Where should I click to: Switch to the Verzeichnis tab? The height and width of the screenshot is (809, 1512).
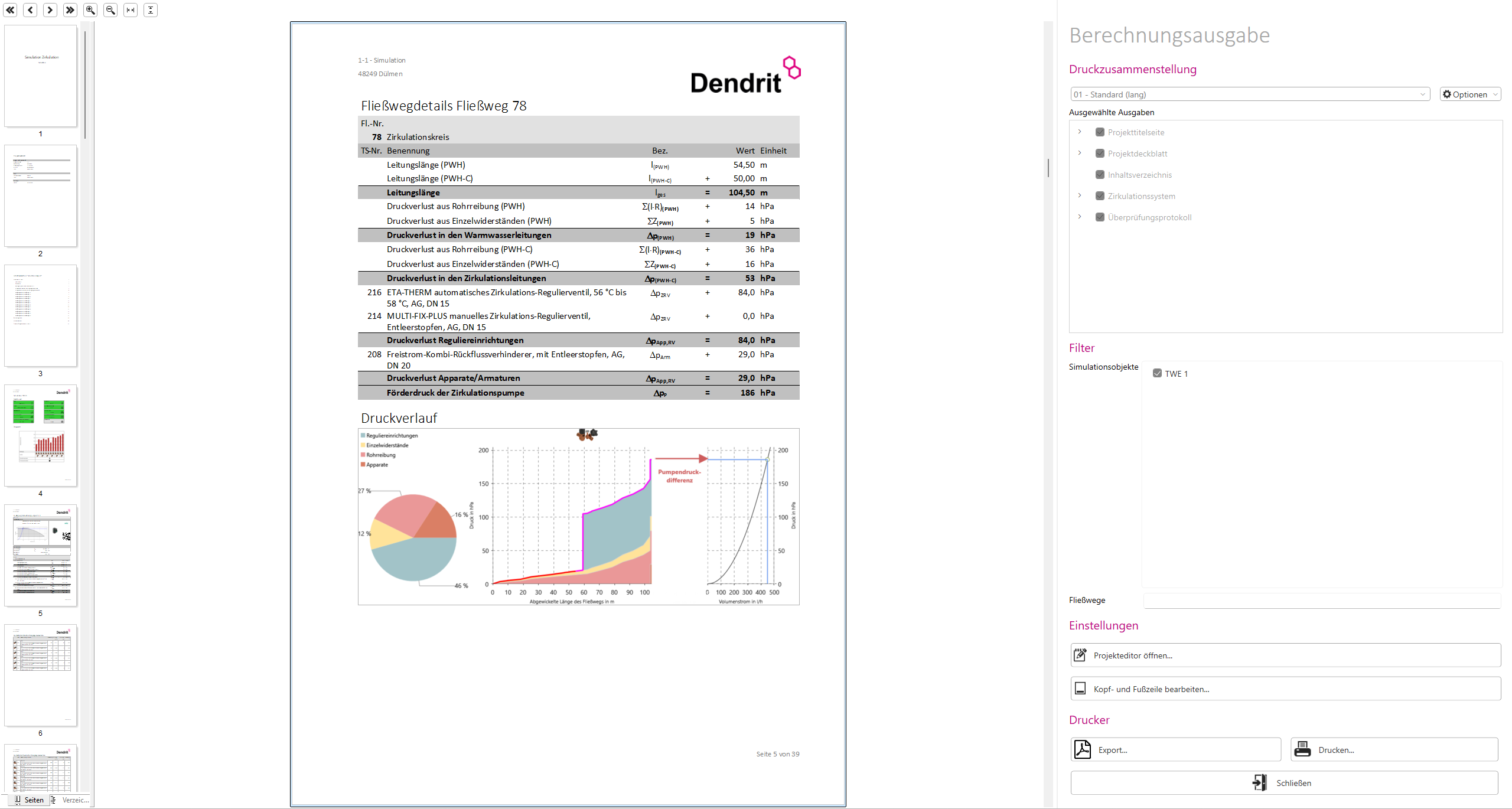coord(70,800)
